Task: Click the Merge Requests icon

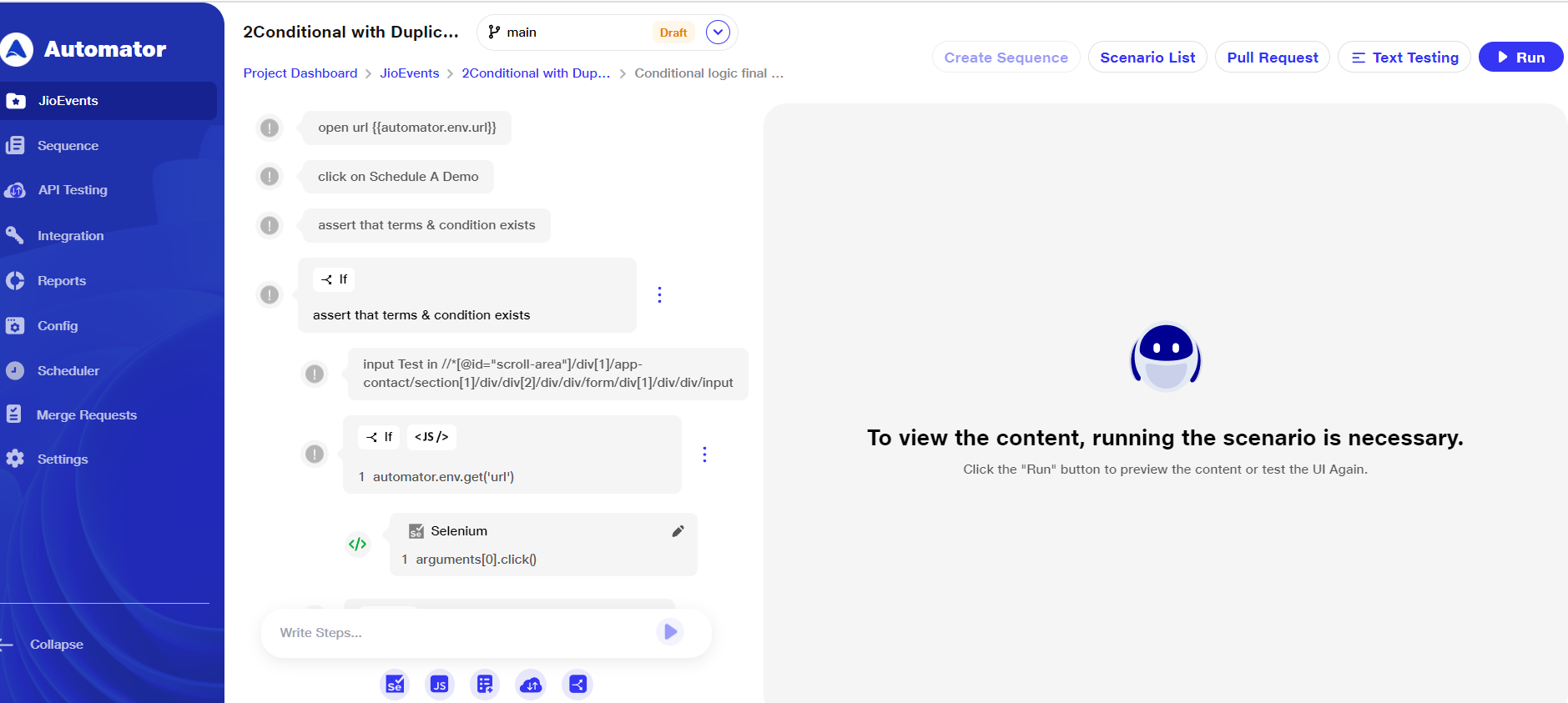Action: (14, 414)
